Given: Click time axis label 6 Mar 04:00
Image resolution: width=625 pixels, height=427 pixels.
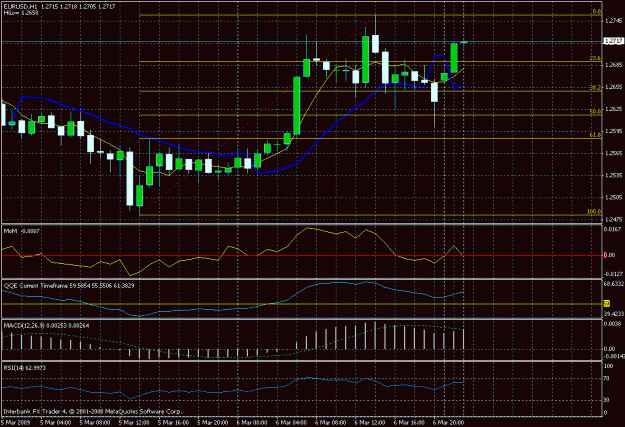Looking at the screenshot, I should [291, 423].
